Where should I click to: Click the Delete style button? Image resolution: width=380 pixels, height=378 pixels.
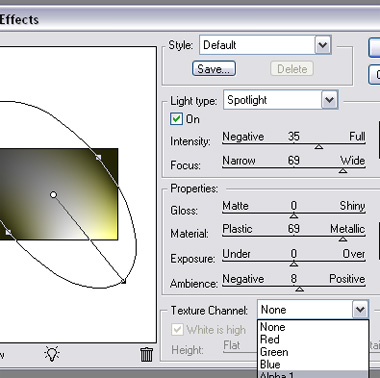coord(292,69)
